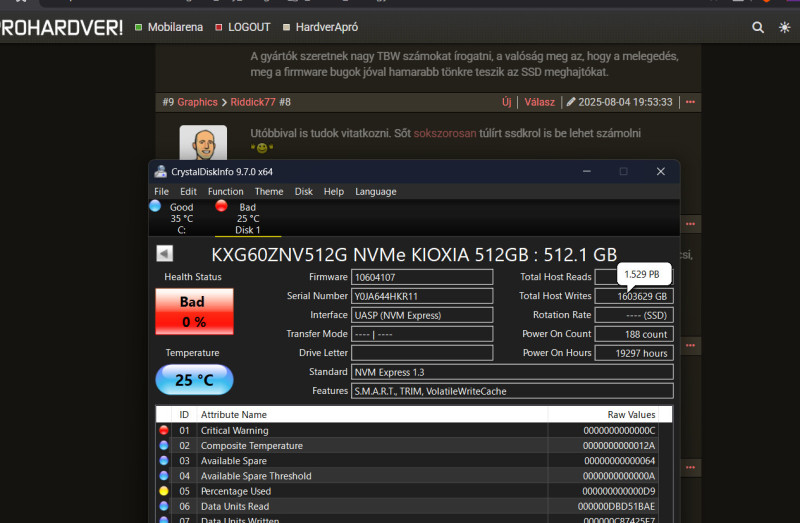Viewport: 800px width, 523px height.
Task: Click the Interface field UASP (NVM Express)
Action: (422, 315)
